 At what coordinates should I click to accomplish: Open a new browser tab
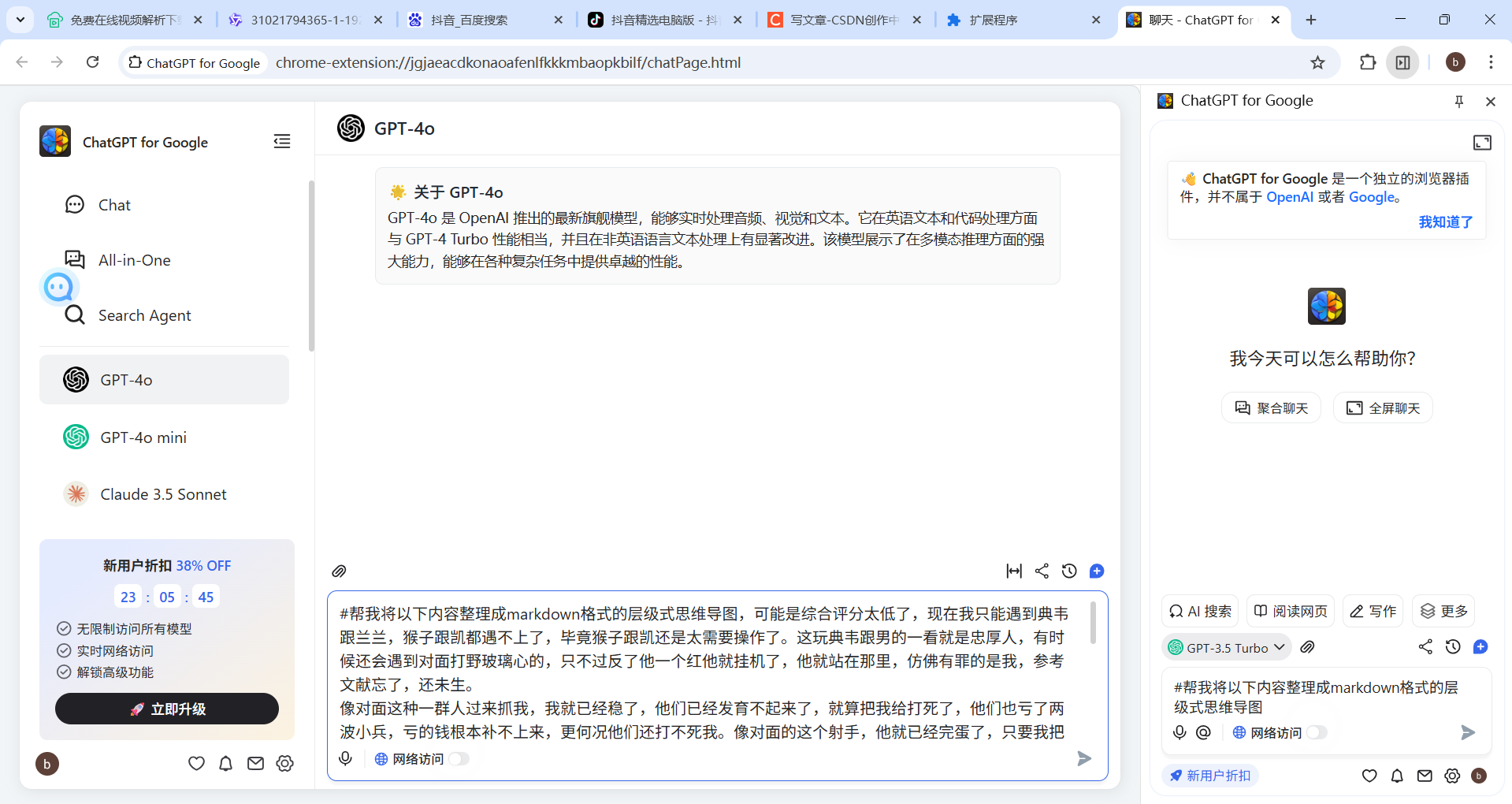click(1311, 20)
